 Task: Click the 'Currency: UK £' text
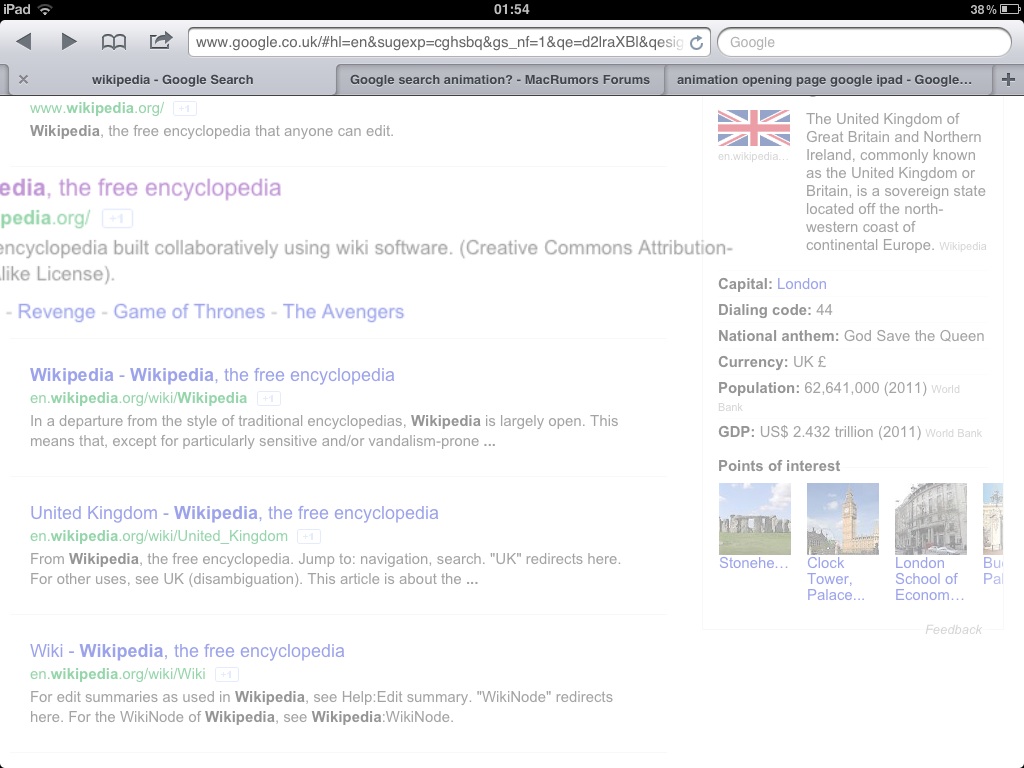click(772, 362)
